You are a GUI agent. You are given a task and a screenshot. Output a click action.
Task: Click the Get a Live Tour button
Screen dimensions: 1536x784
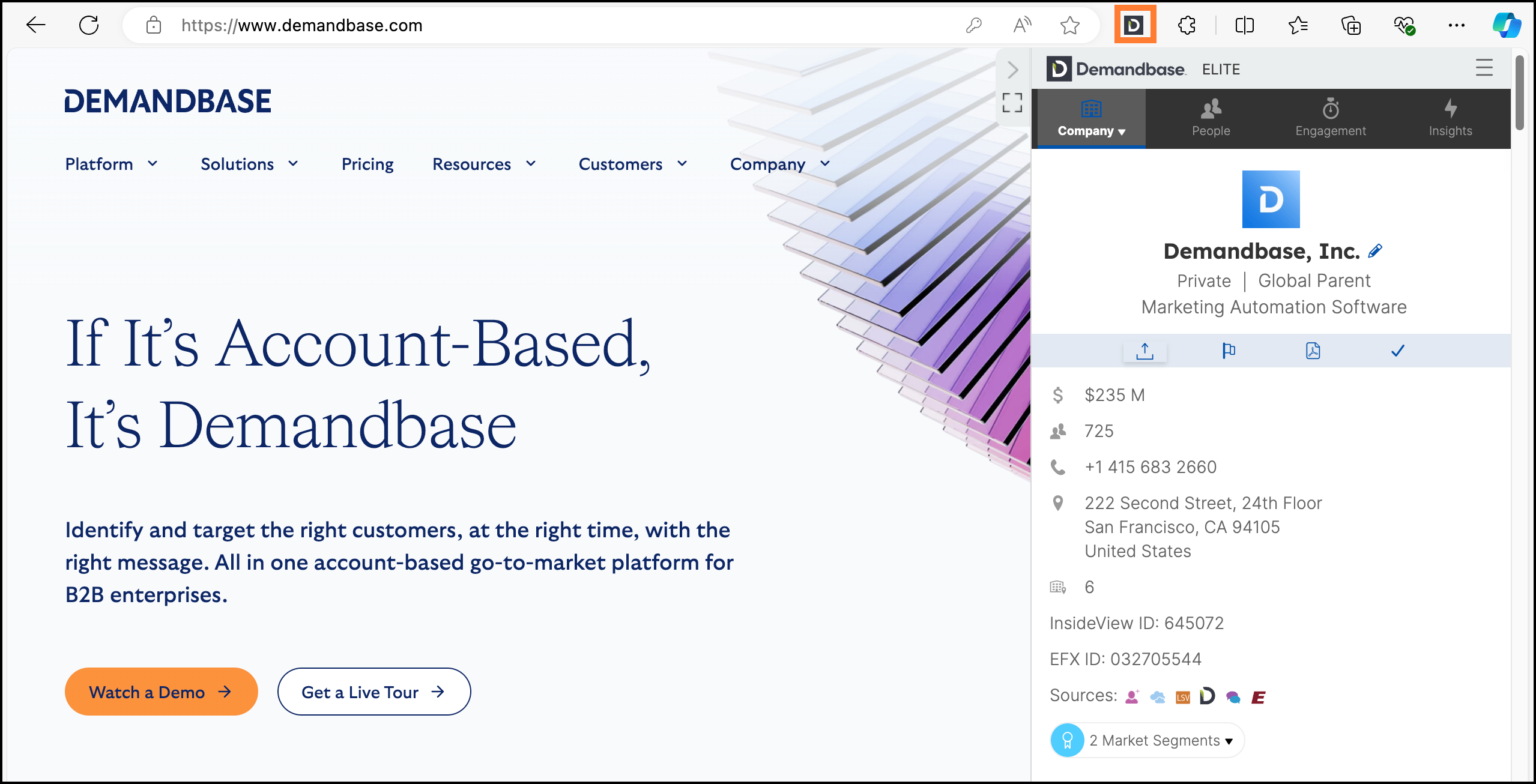[373, 692]
